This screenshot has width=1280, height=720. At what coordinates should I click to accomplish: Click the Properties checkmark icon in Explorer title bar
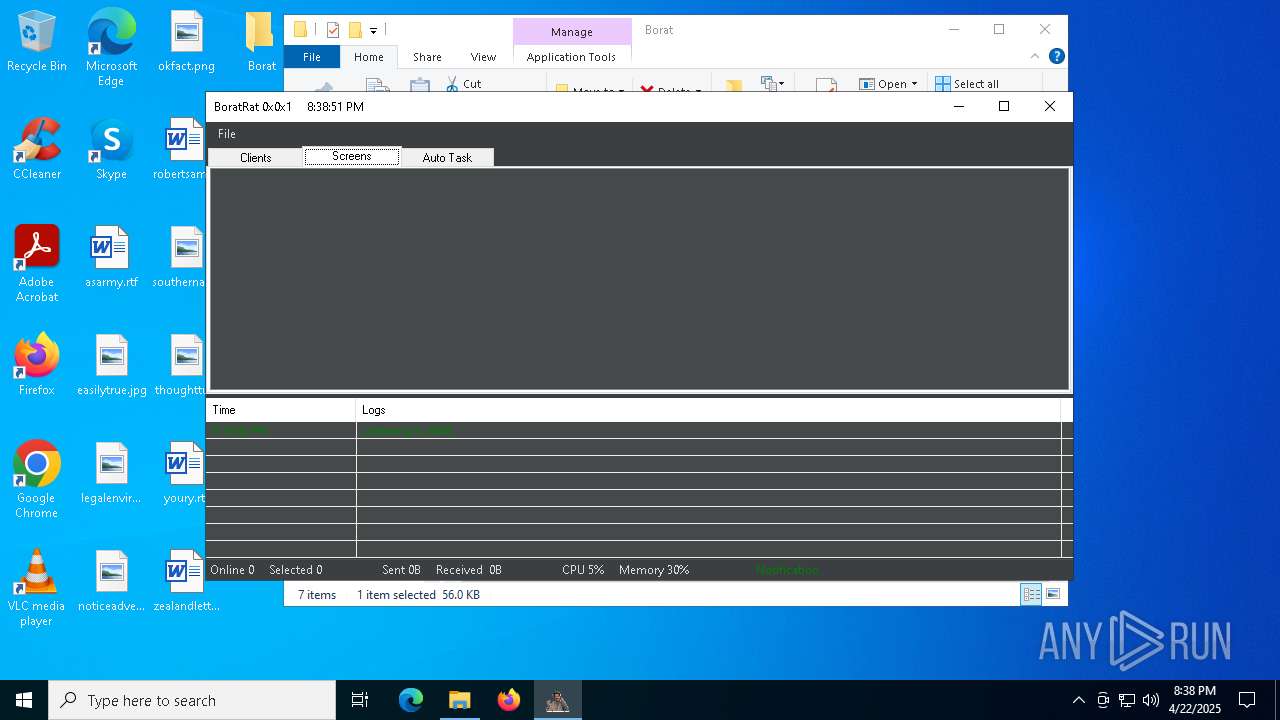333,30
